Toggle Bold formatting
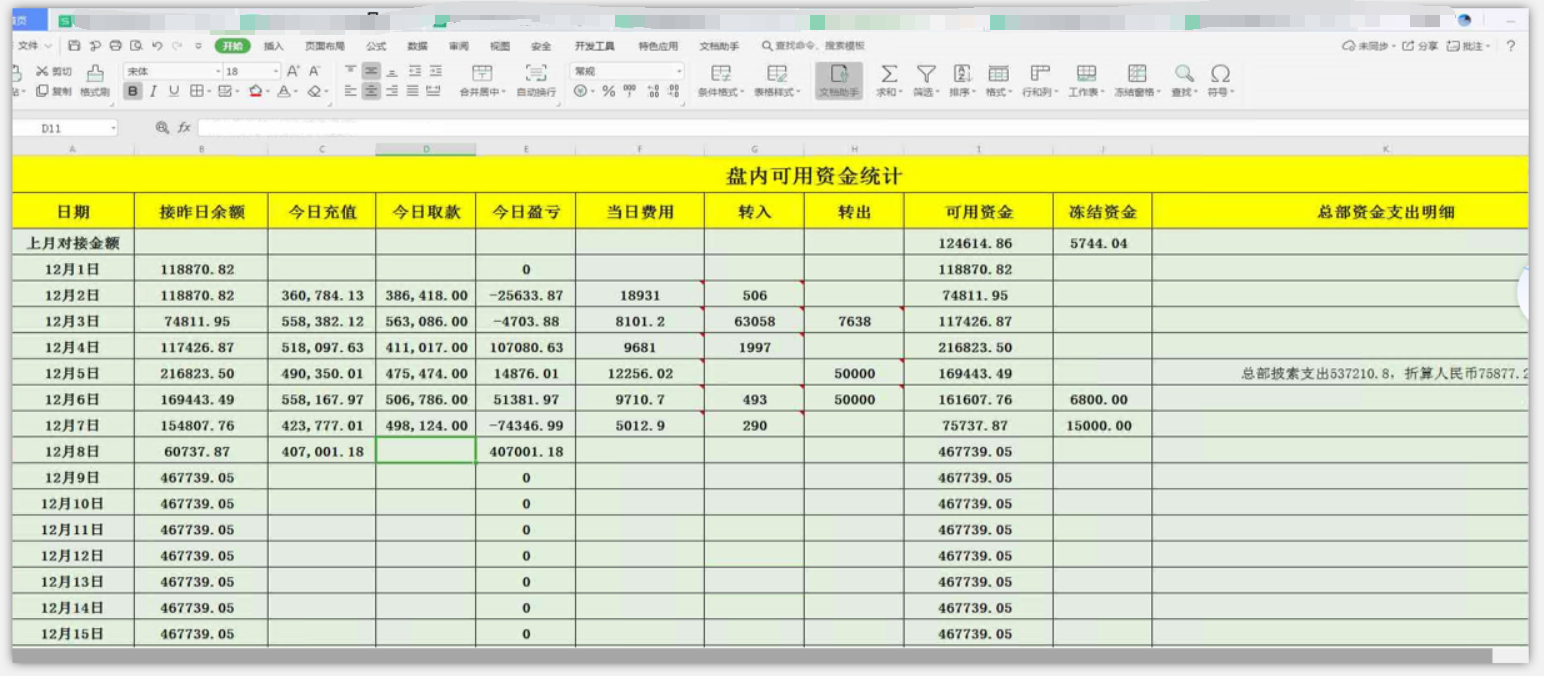Viewport: 1544px width, 676px height. pyautogui.click(x=133, y=91)
